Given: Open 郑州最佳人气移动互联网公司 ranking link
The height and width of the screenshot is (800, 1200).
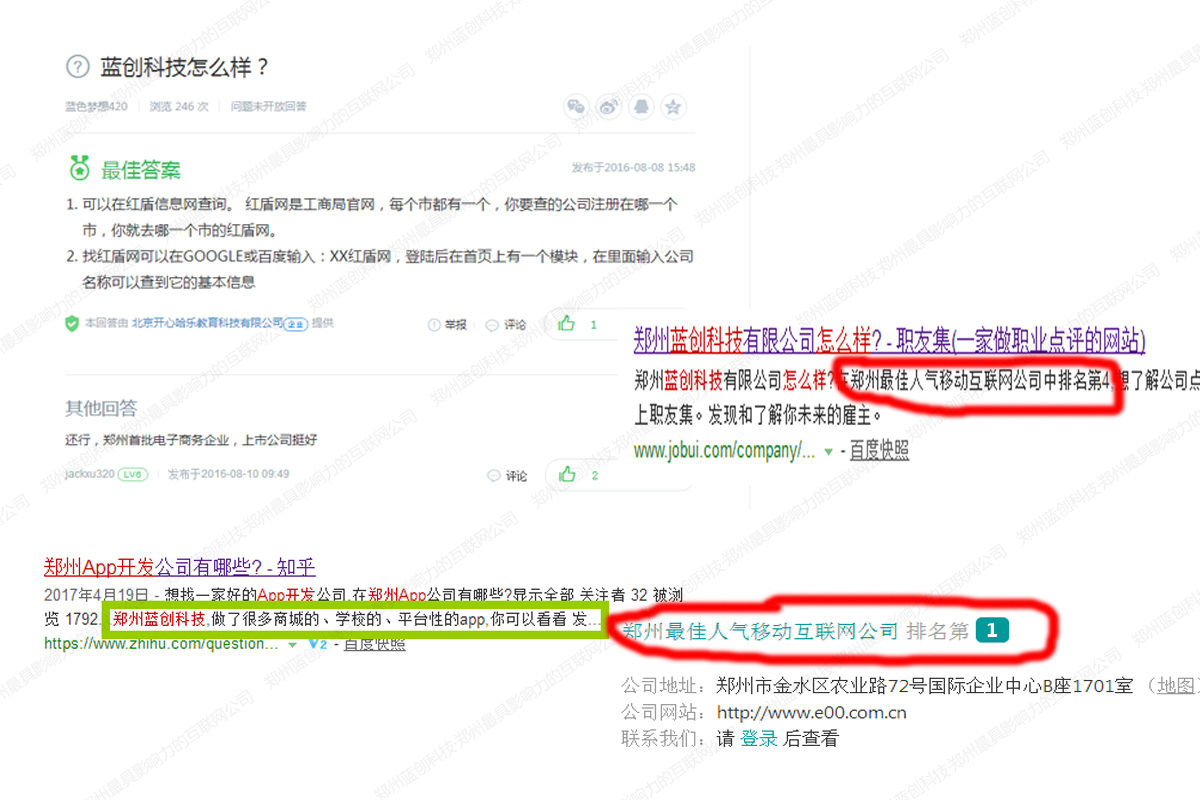Looking at the screenshot, I should tap(761, 631).
